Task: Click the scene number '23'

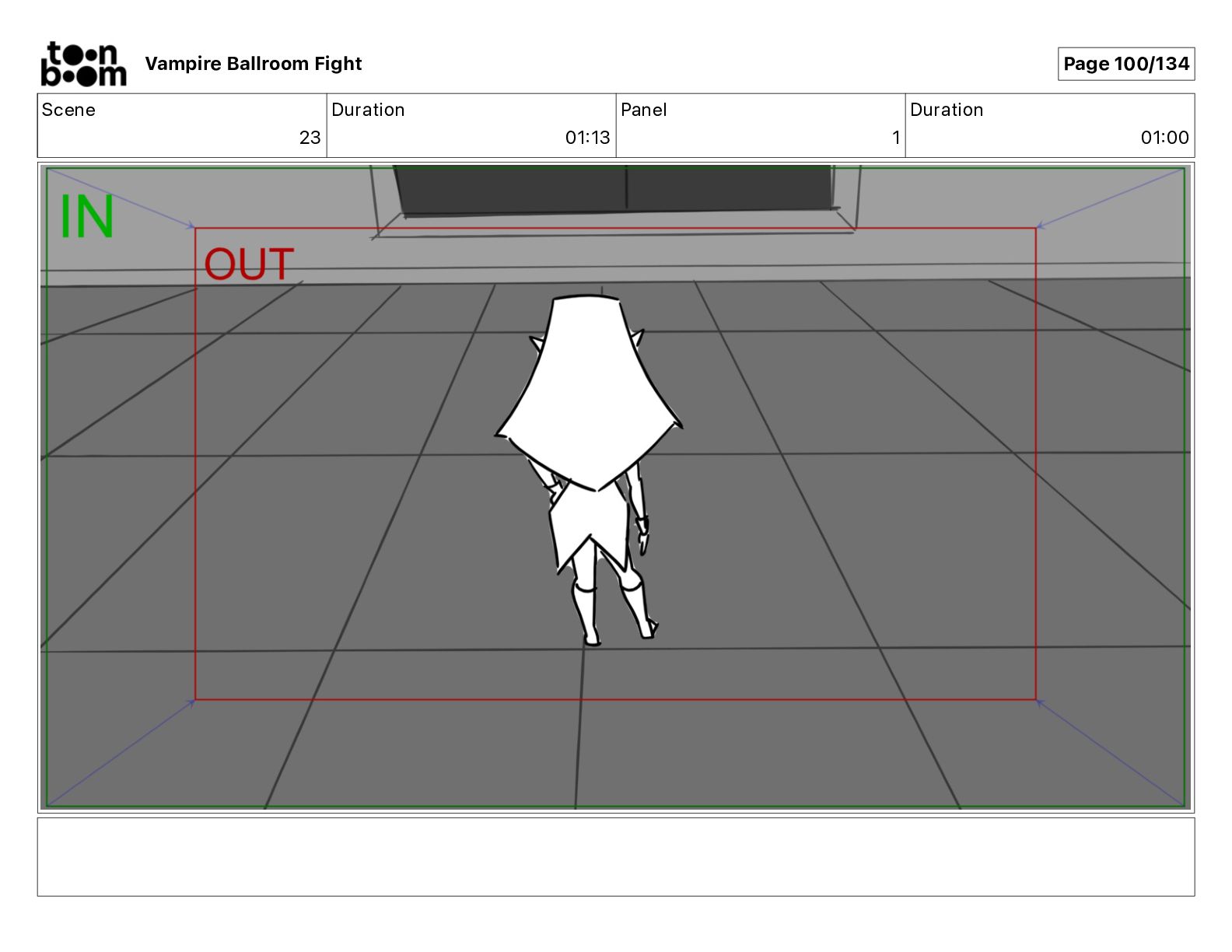Action: (x=310, y=138)
